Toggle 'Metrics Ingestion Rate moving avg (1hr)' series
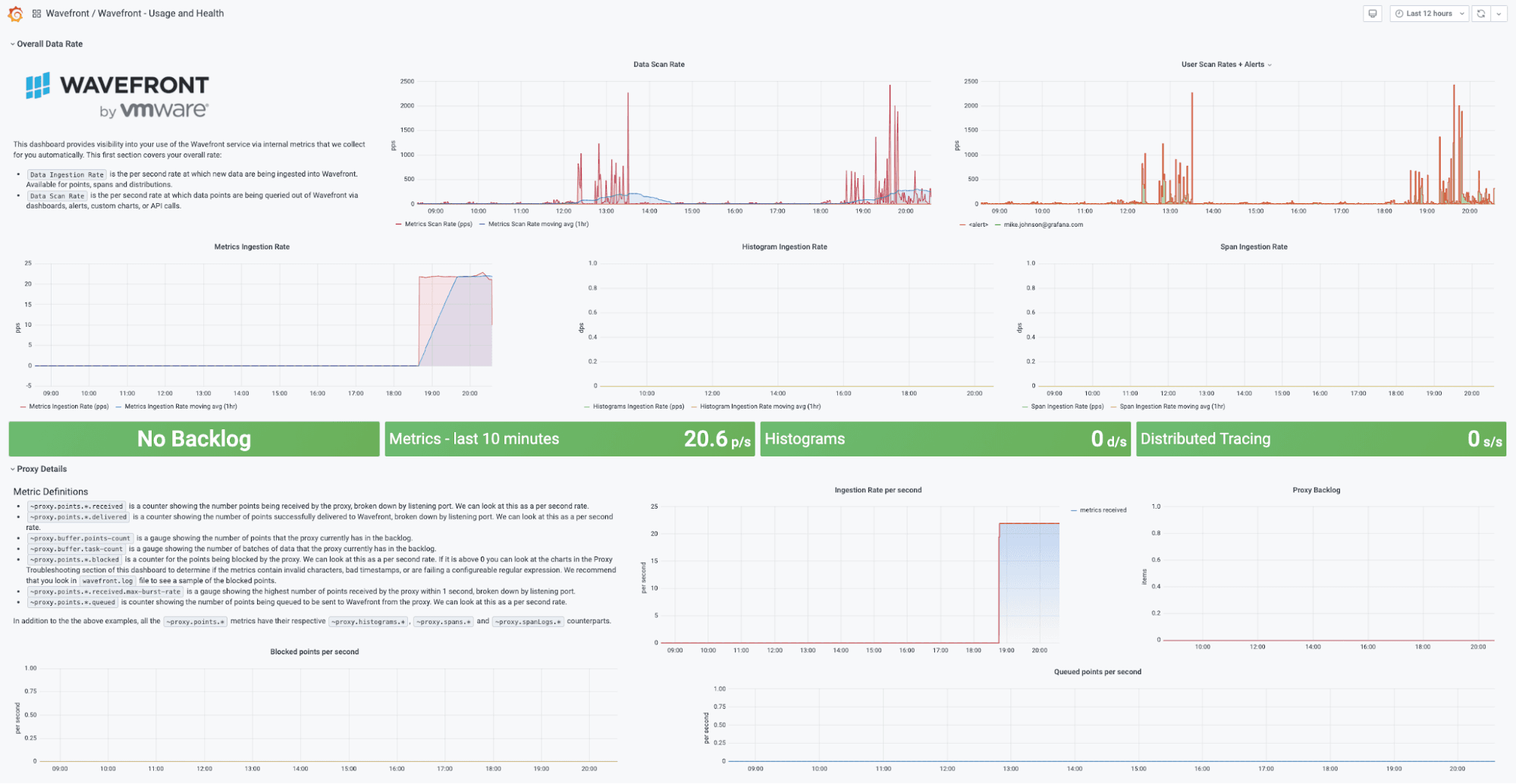Screen dimensions: 1516x784 181,407
